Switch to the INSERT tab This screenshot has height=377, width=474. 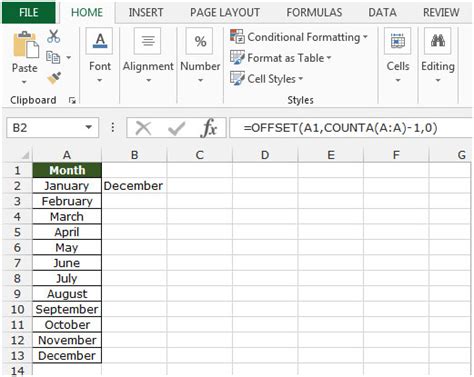pyautogui.click(x=146, y=12)
